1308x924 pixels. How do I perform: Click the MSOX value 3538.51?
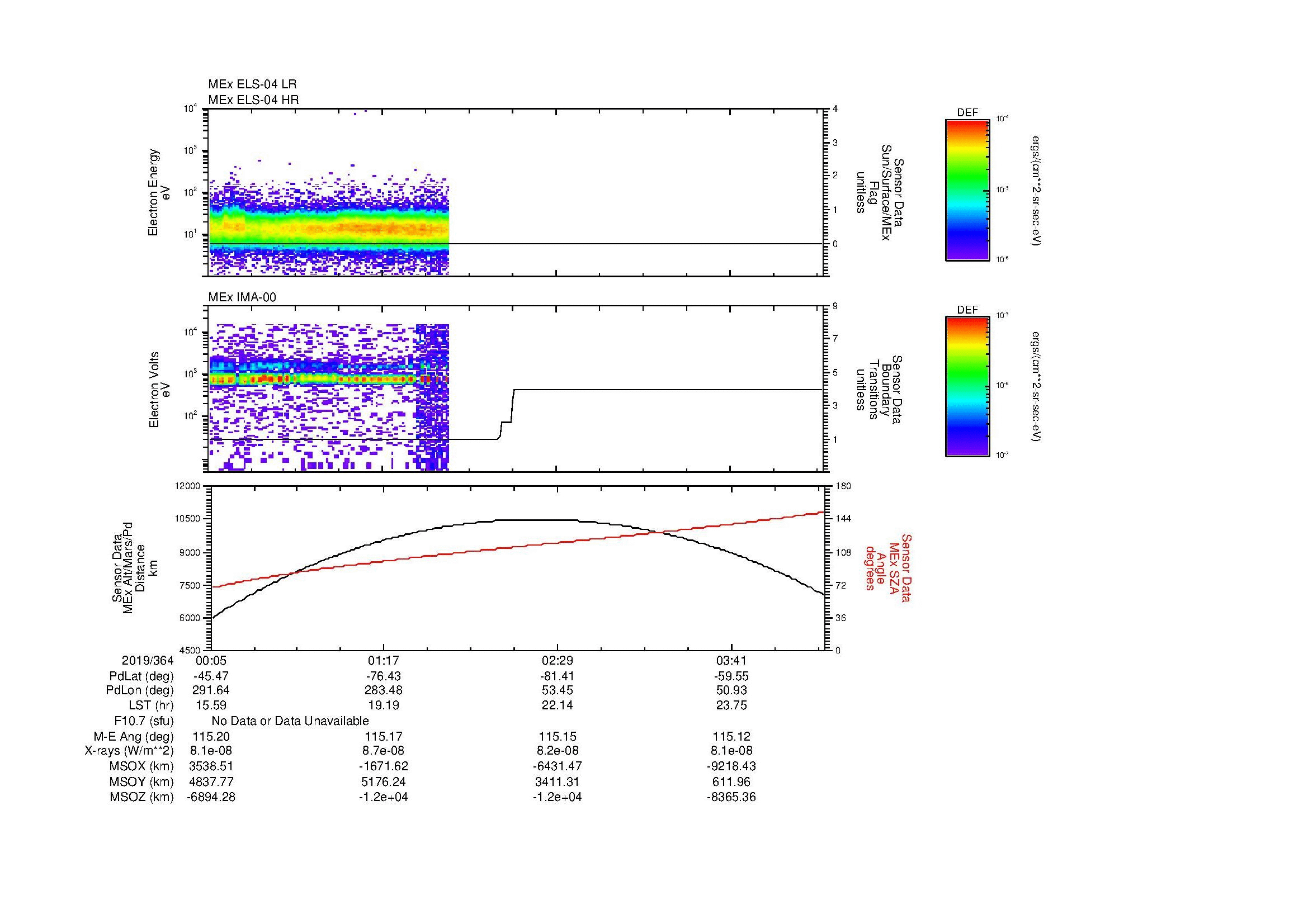coord(211,766)
